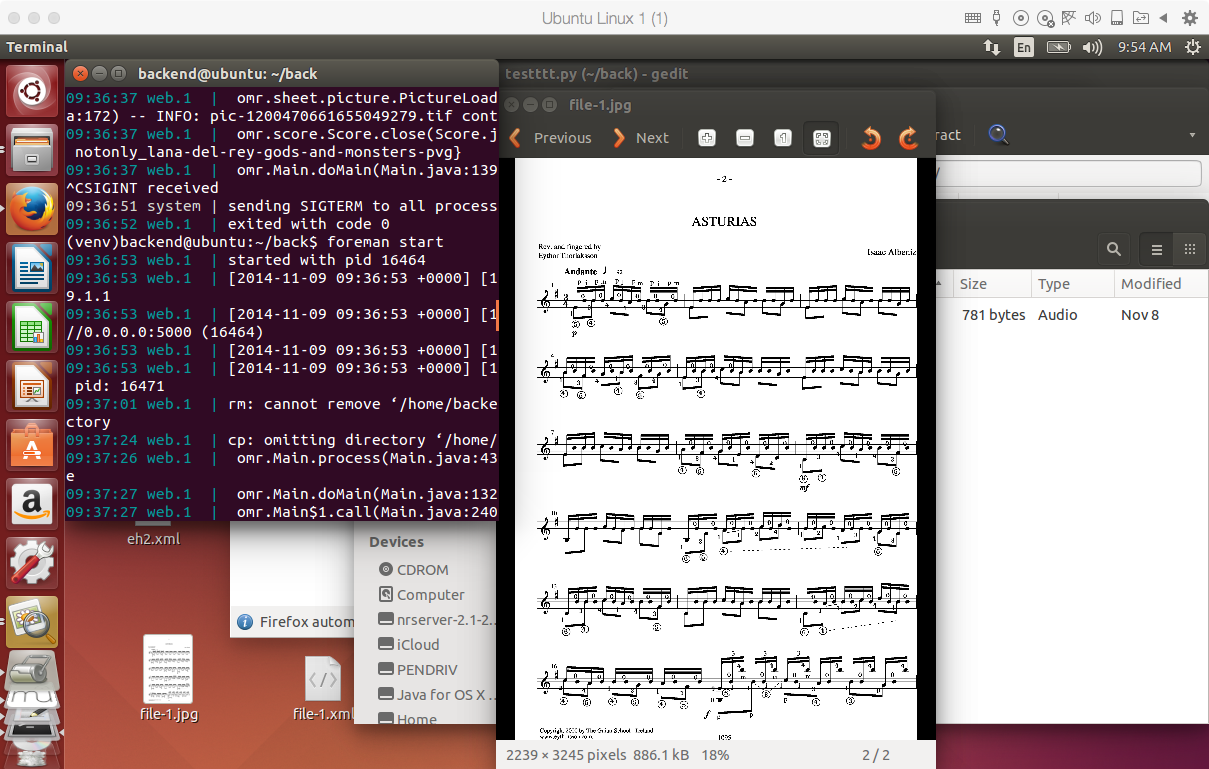
Task: Open the gedit toolbar overflow dropdown arrow
Action: pyautogui.click(x=1192, y=135)
